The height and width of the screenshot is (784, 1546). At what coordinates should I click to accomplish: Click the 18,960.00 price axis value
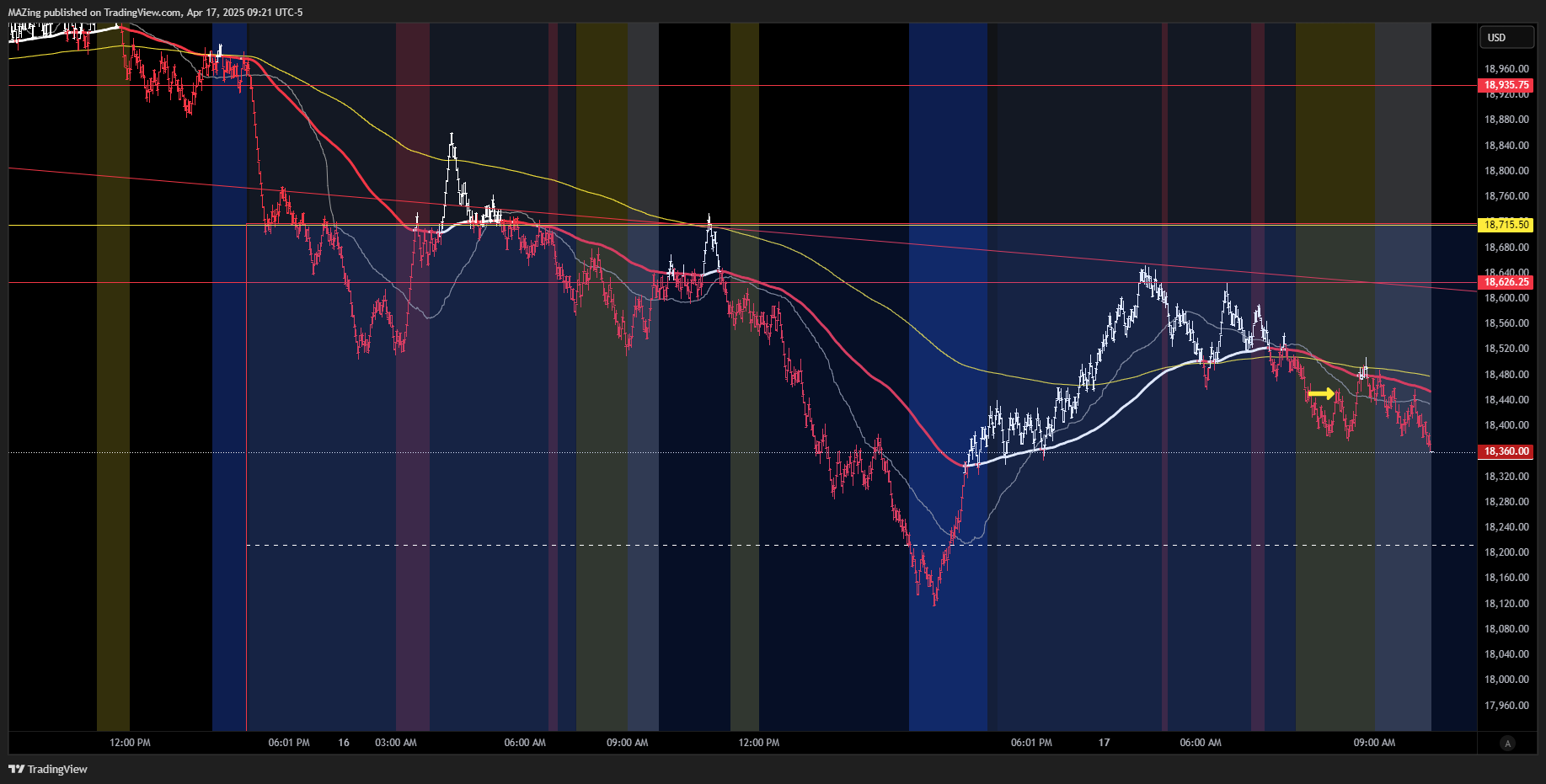pyautogui.click(x=1506, y=69)
